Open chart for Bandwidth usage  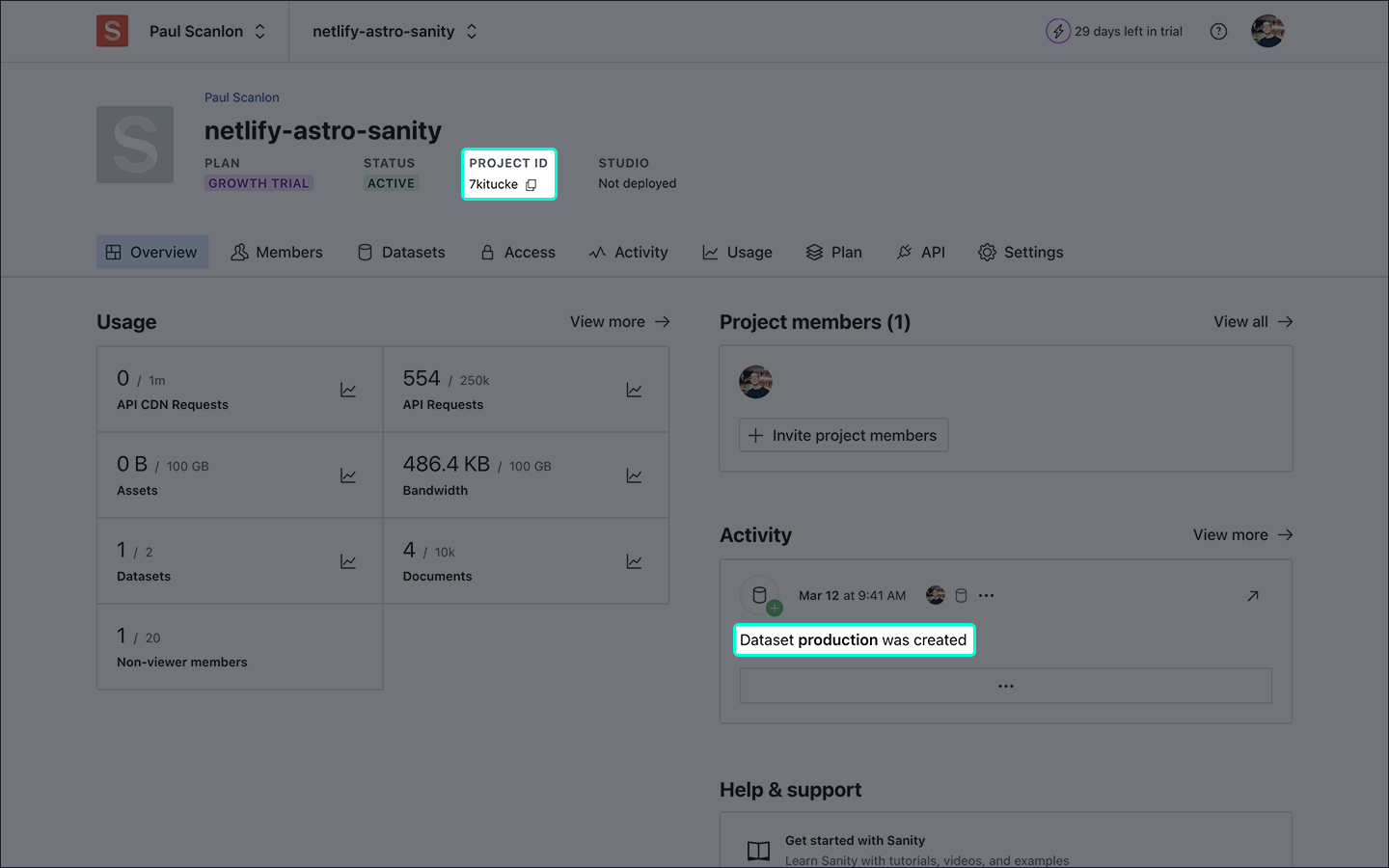[634, 475]
